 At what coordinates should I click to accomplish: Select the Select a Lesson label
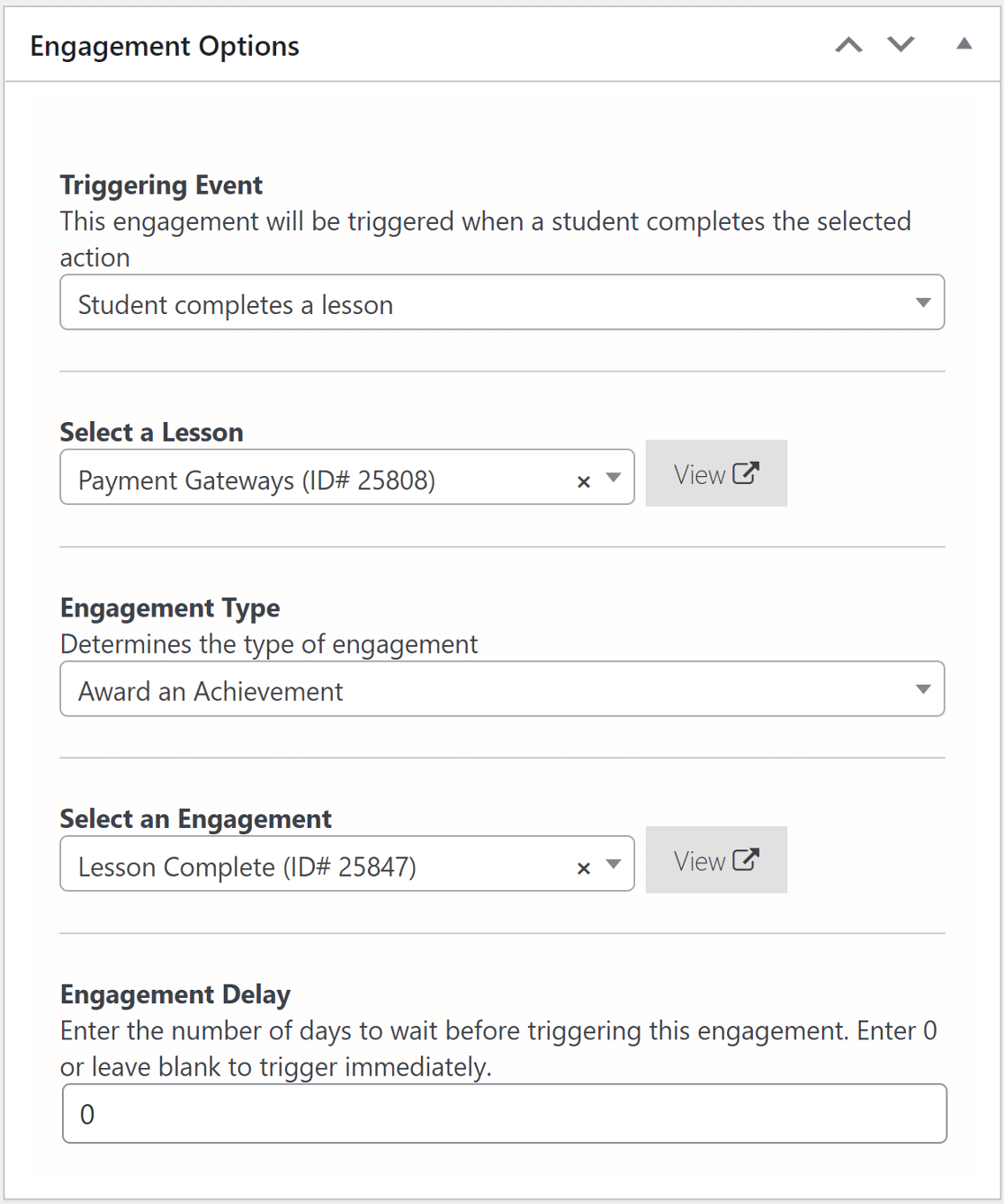(x=151, y=433)
